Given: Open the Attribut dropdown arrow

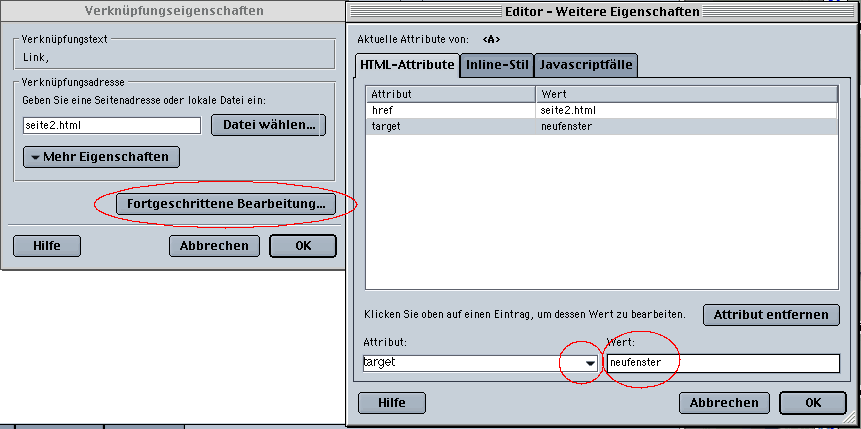Looking at the screenshot, I should tap(590, 363).
